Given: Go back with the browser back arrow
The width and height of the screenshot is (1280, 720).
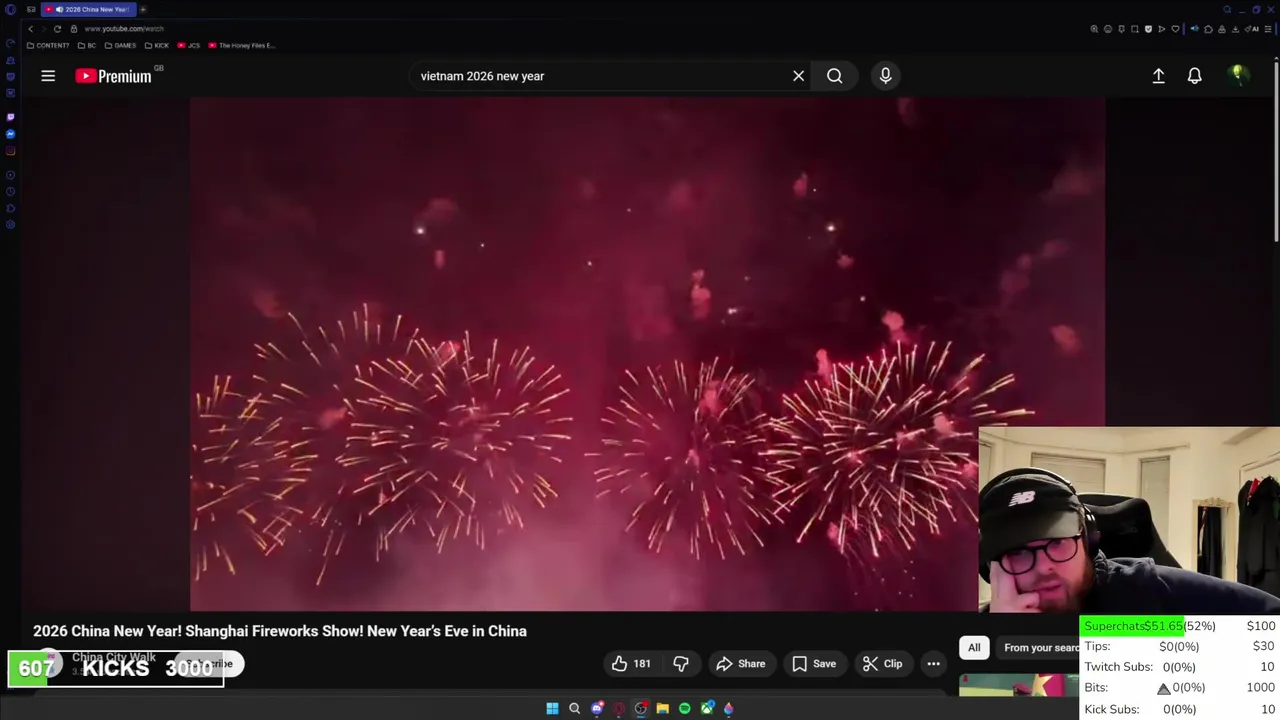Looking at the screenshot, I should click(31, 29).
